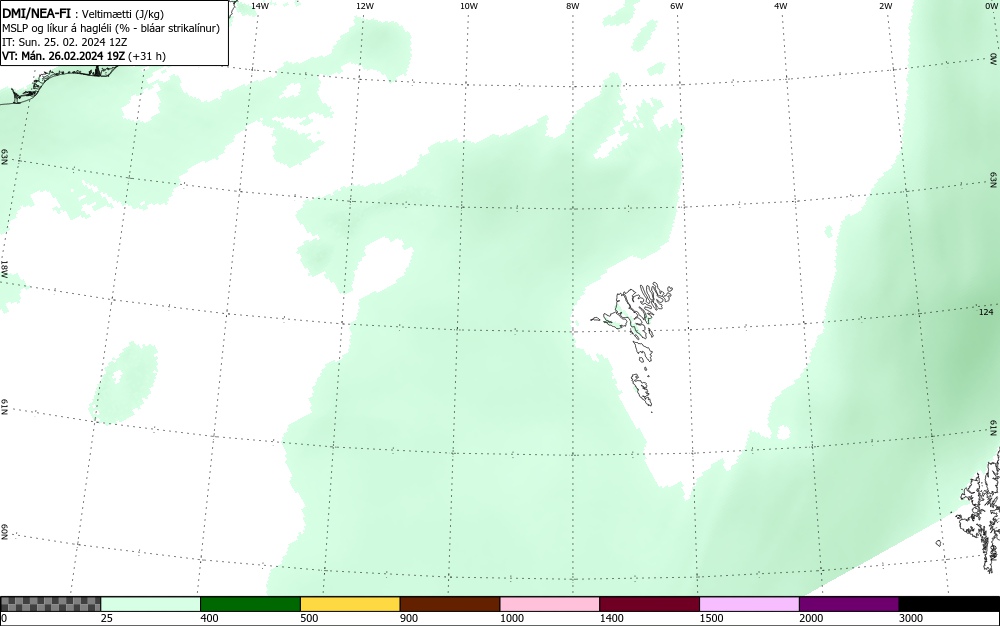This screenshot has height=626, width=1000.
Task: Click the "2W" longitude label
Action: point(885,6)
